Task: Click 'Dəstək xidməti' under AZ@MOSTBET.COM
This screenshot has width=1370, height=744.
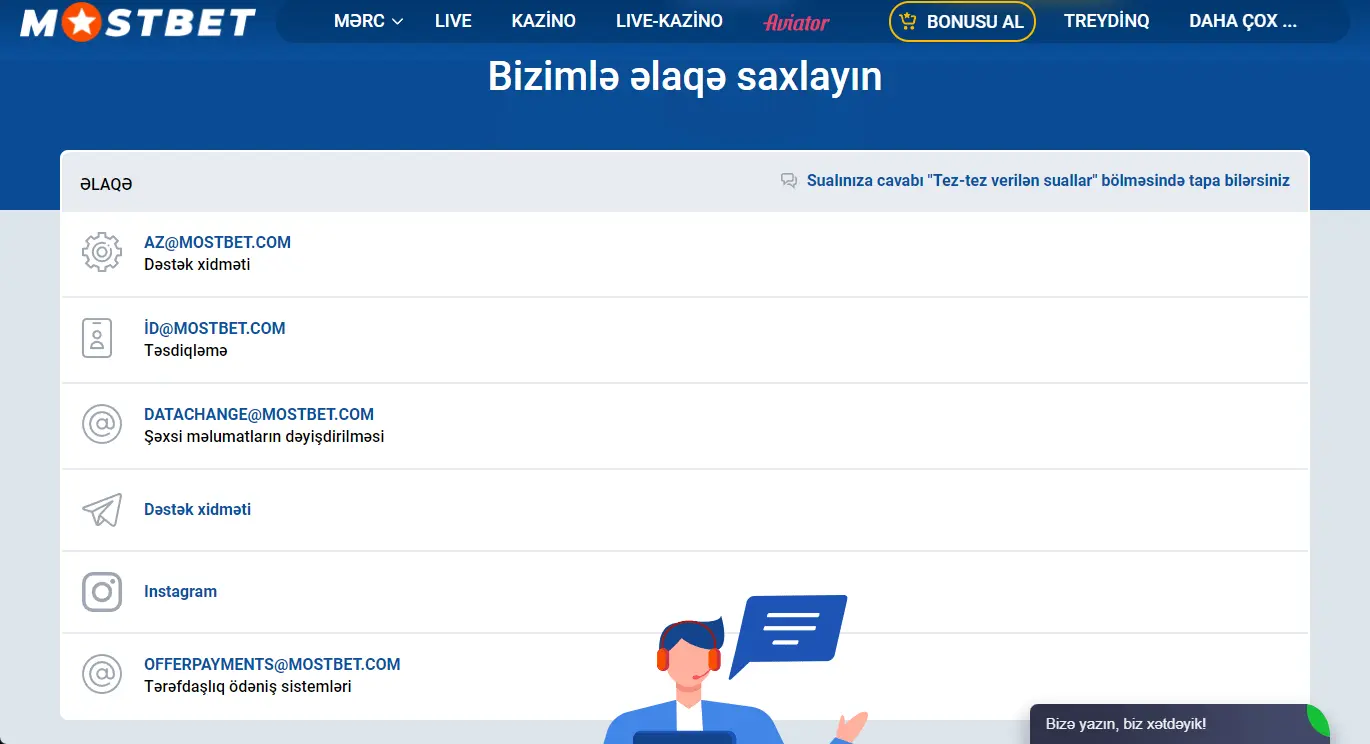Action: point(197,265)
